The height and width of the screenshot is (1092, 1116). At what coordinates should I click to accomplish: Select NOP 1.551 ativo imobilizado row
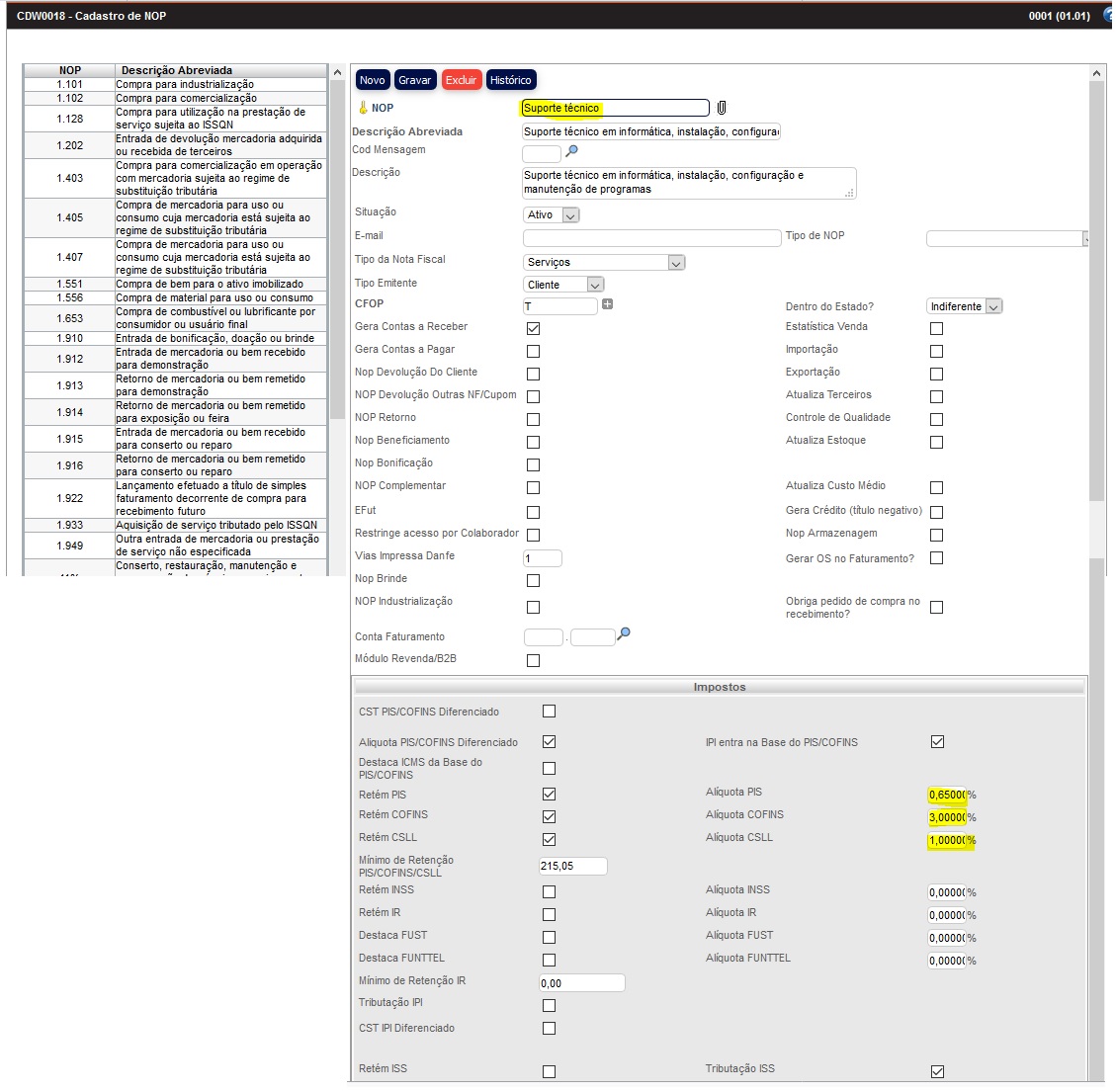tap(175, 284)
